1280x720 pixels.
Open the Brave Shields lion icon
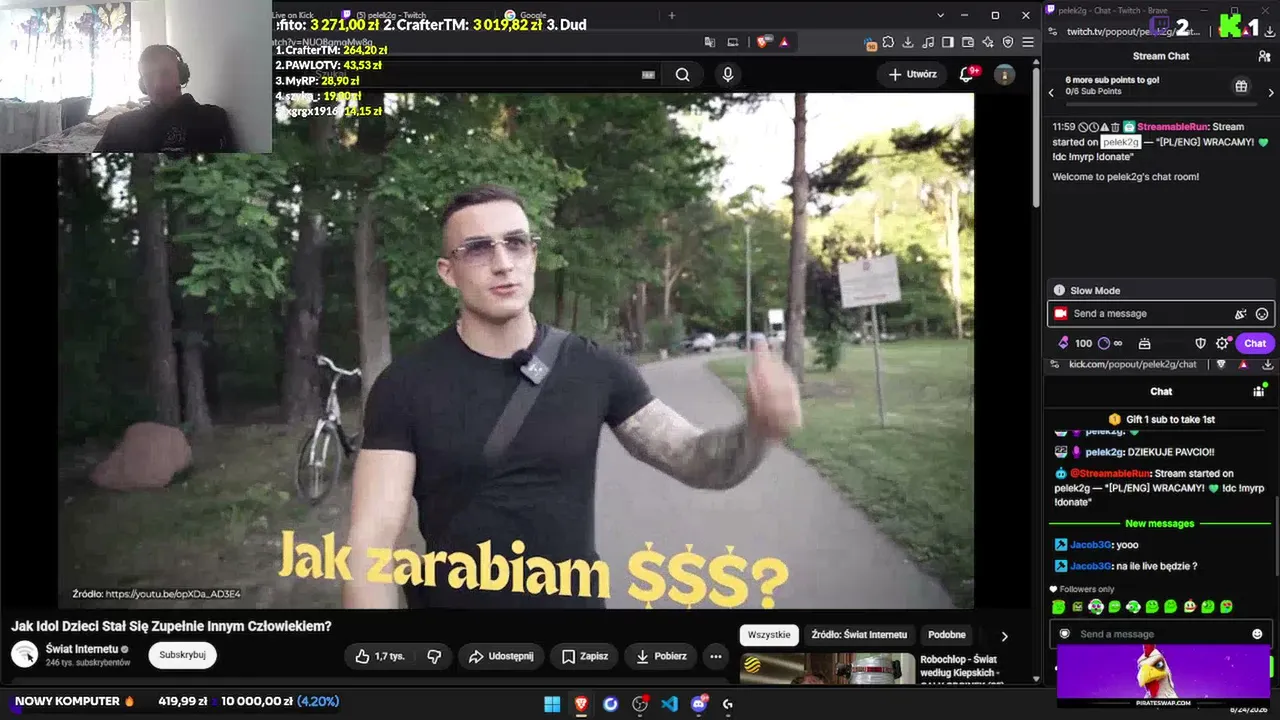pos(764,42)
